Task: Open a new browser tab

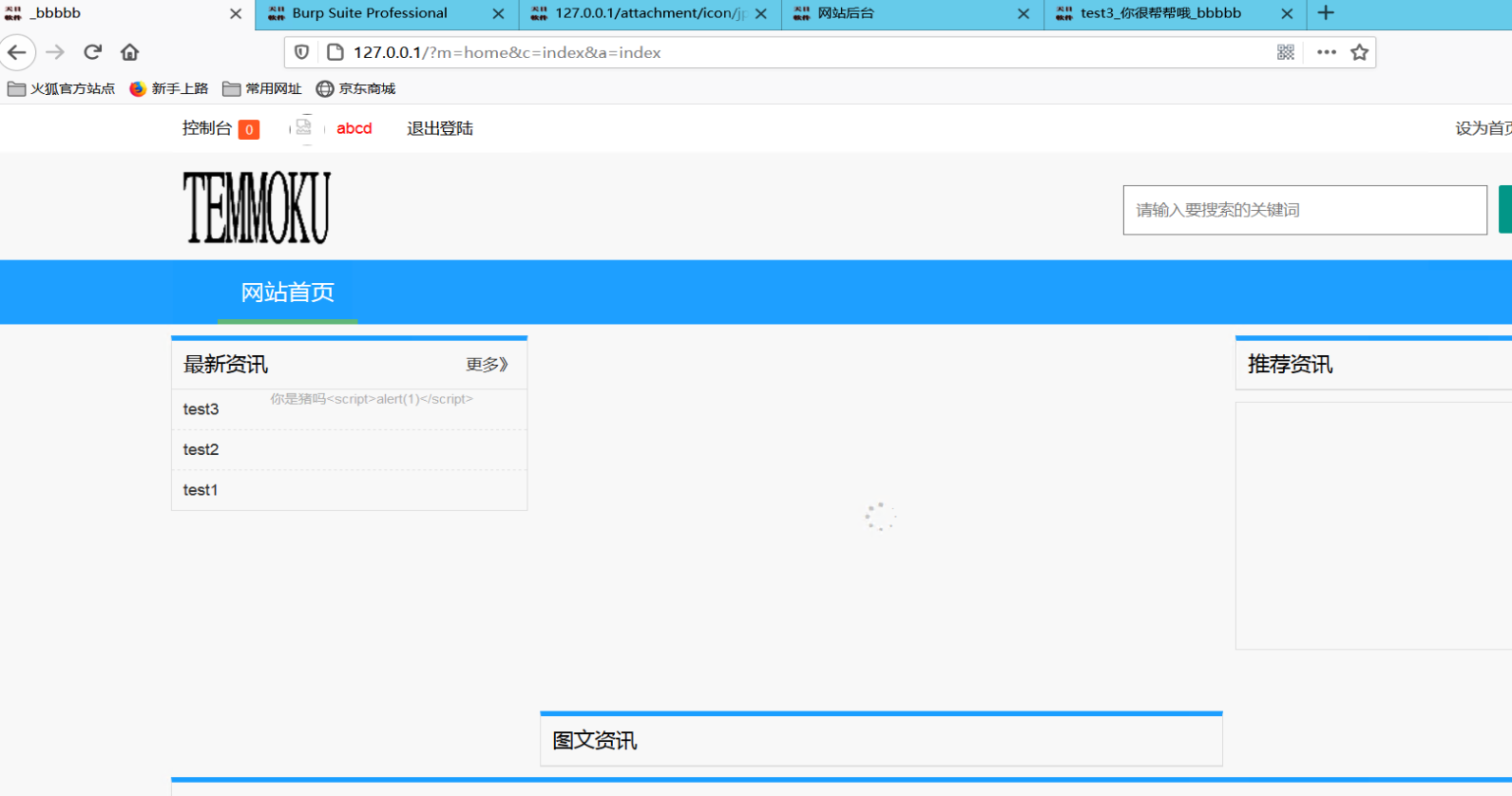Action: pos(1327,13)
